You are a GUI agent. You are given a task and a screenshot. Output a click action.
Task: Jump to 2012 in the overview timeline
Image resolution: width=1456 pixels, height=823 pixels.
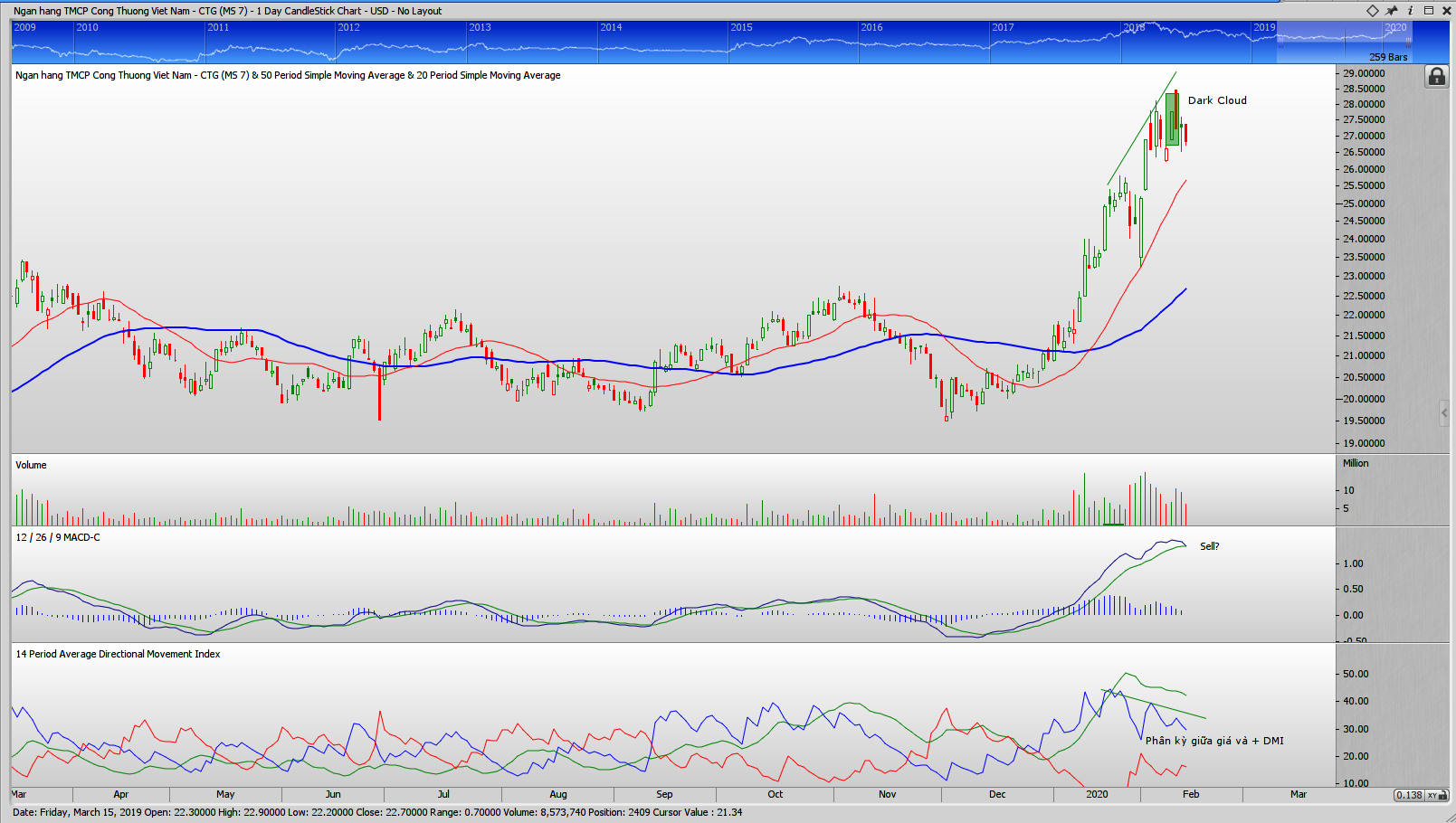pyautogui.click(x=349, y=27)
